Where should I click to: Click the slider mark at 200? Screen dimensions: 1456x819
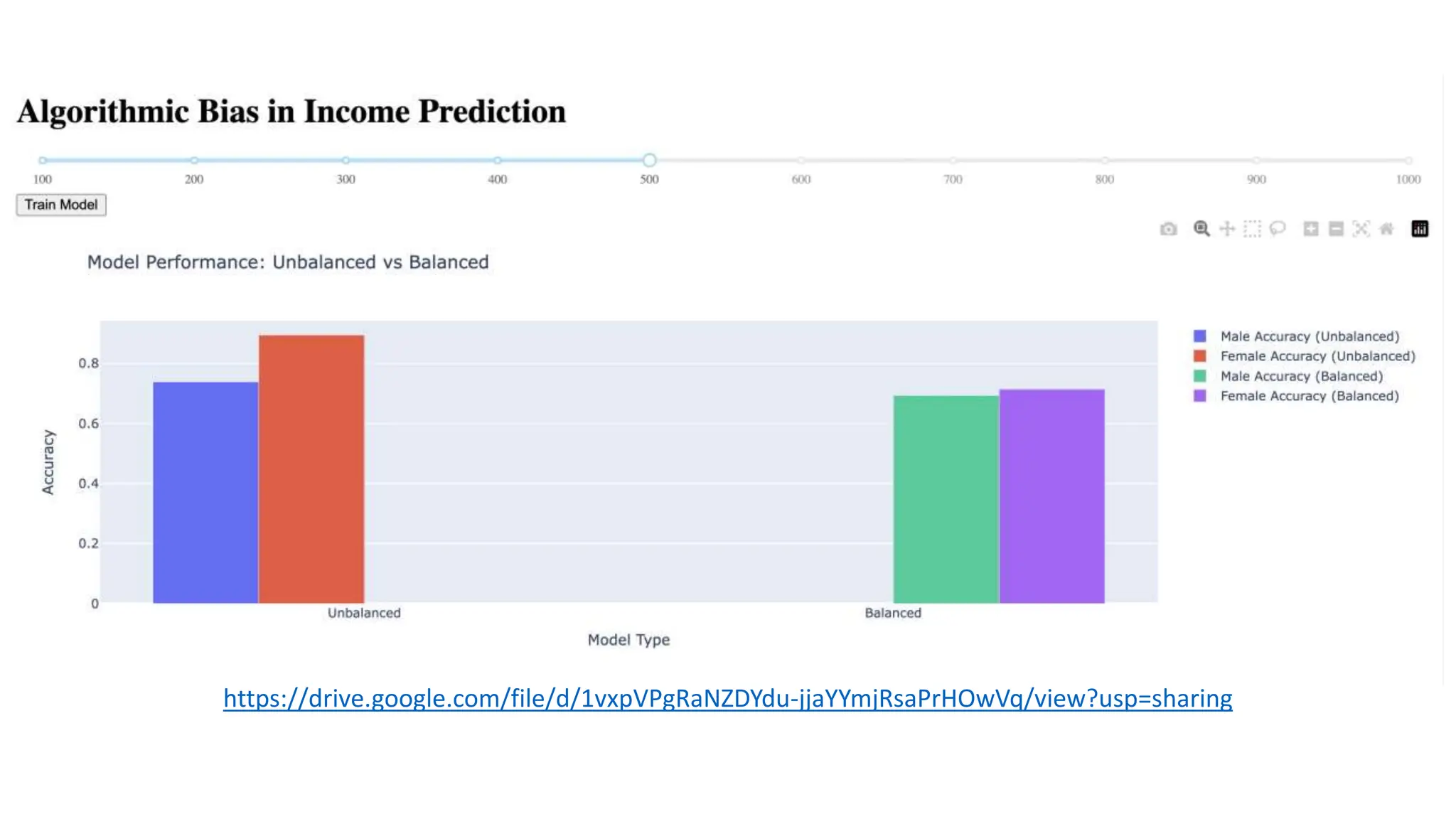tap(194, 161)
